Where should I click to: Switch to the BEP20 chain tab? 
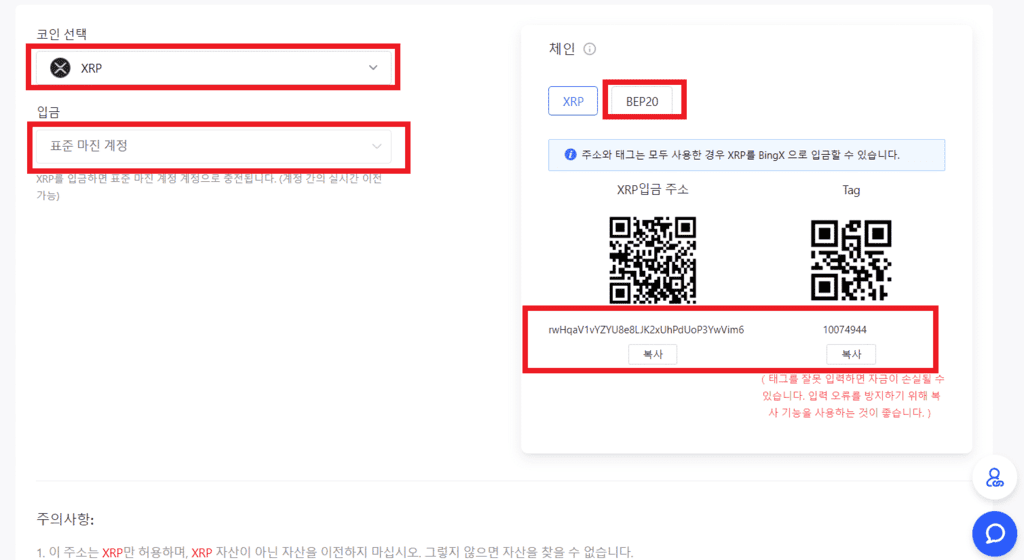tap(642, 101)
